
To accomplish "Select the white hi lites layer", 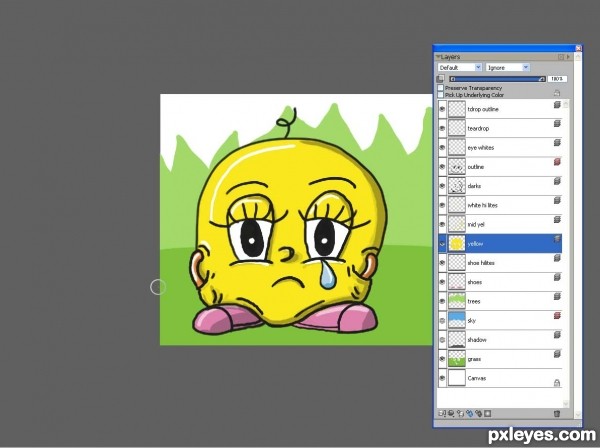I will (500, 205).
